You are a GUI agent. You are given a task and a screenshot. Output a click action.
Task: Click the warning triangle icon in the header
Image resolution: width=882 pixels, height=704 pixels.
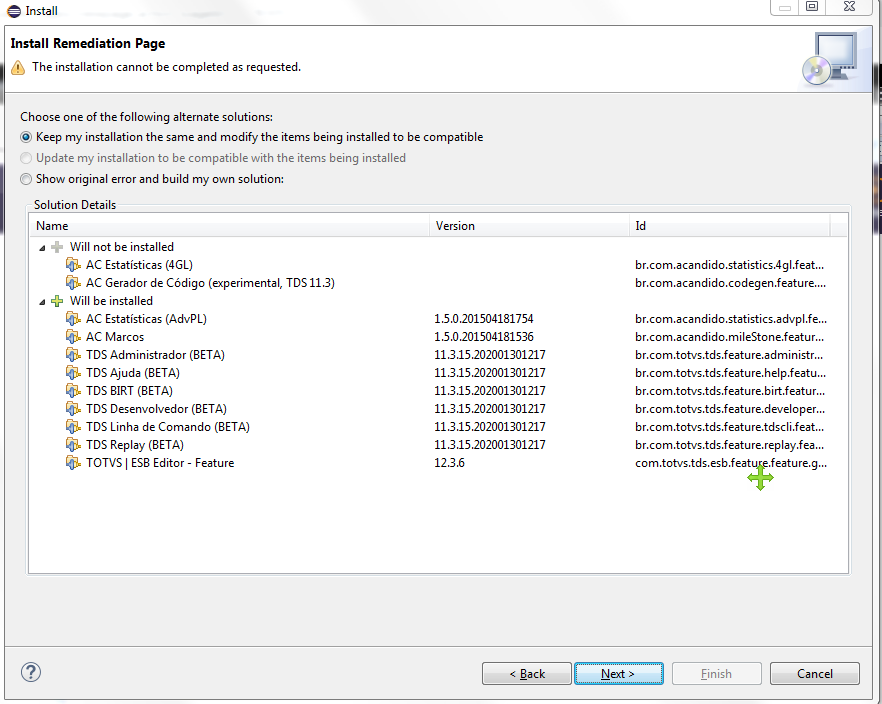coord(18,67)
